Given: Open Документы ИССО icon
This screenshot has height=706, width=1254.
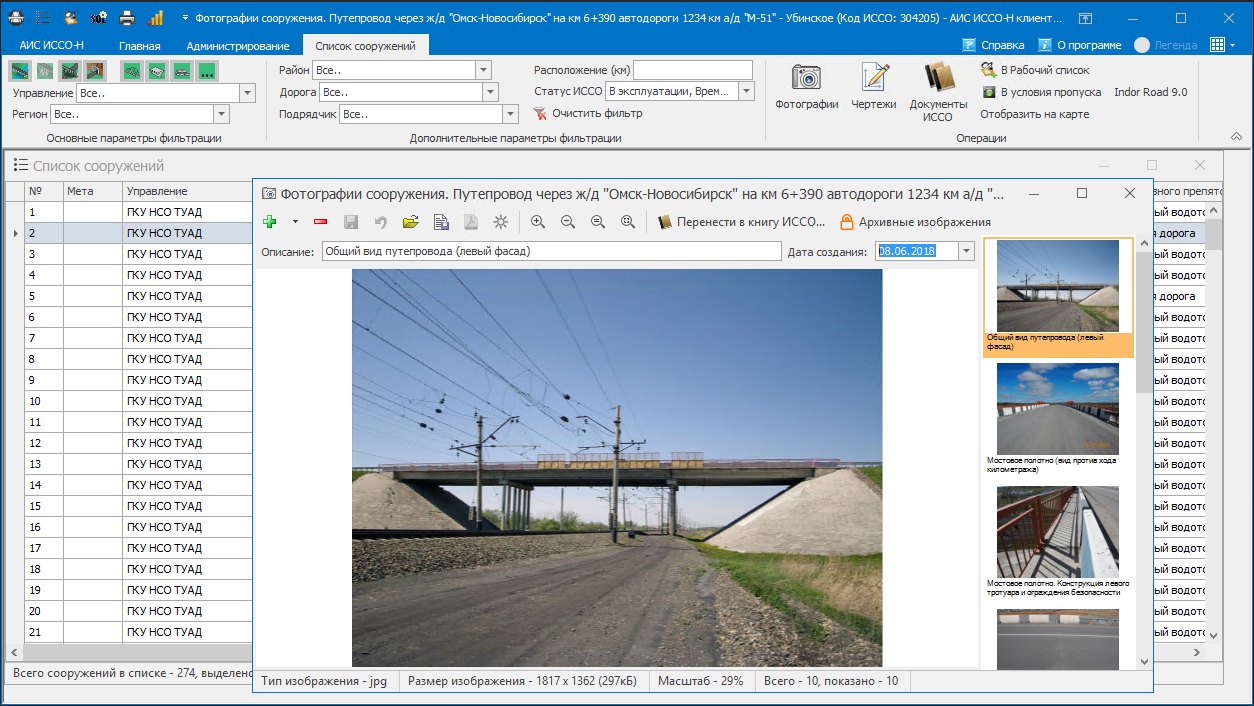Looking at the screenshot, I should click(938, 91).
